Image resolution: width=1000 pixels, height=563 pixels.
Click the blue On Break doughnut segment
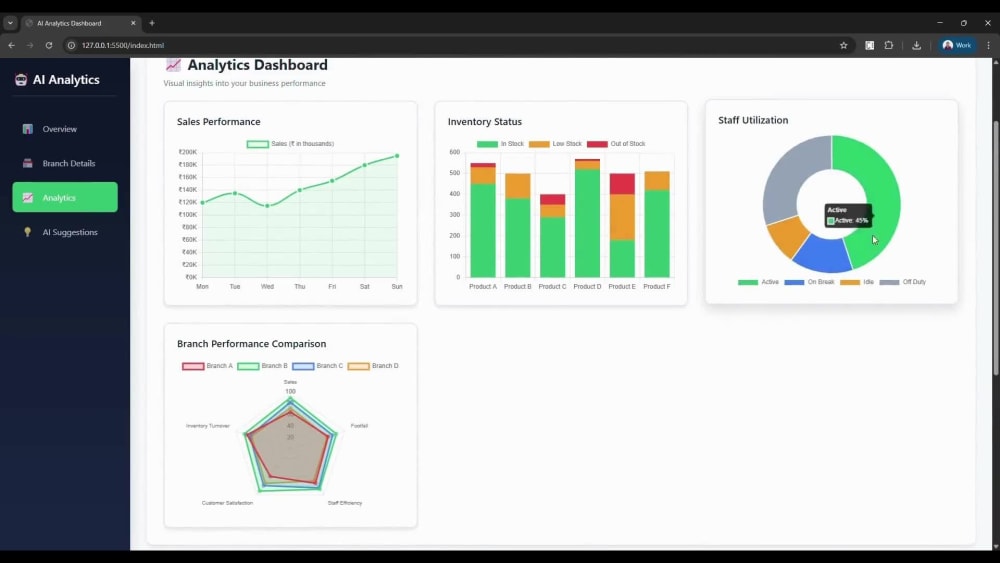(822, 254)
